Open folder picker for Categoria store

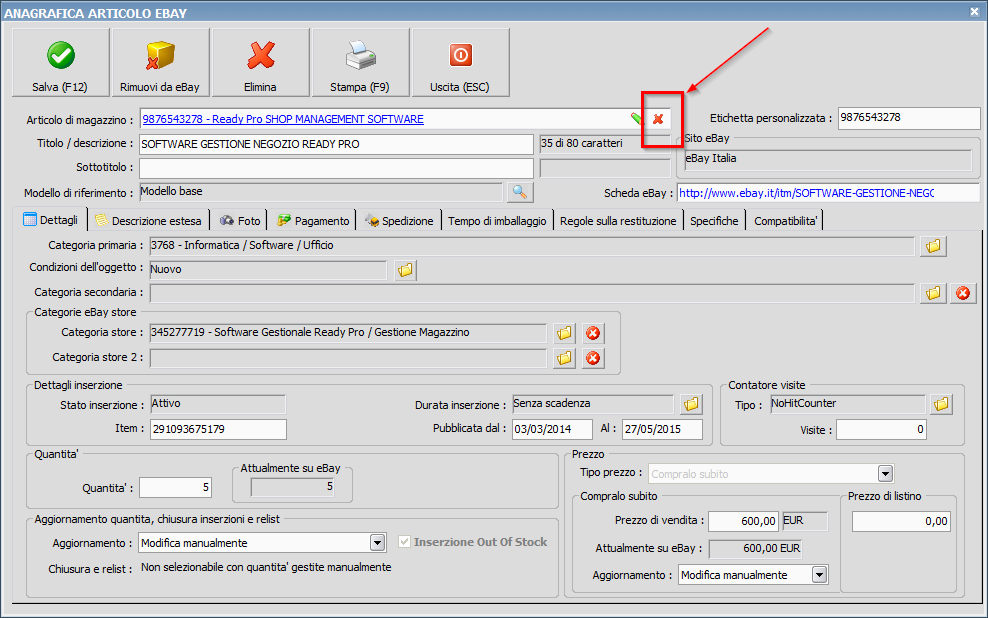(x=565, y=333)
